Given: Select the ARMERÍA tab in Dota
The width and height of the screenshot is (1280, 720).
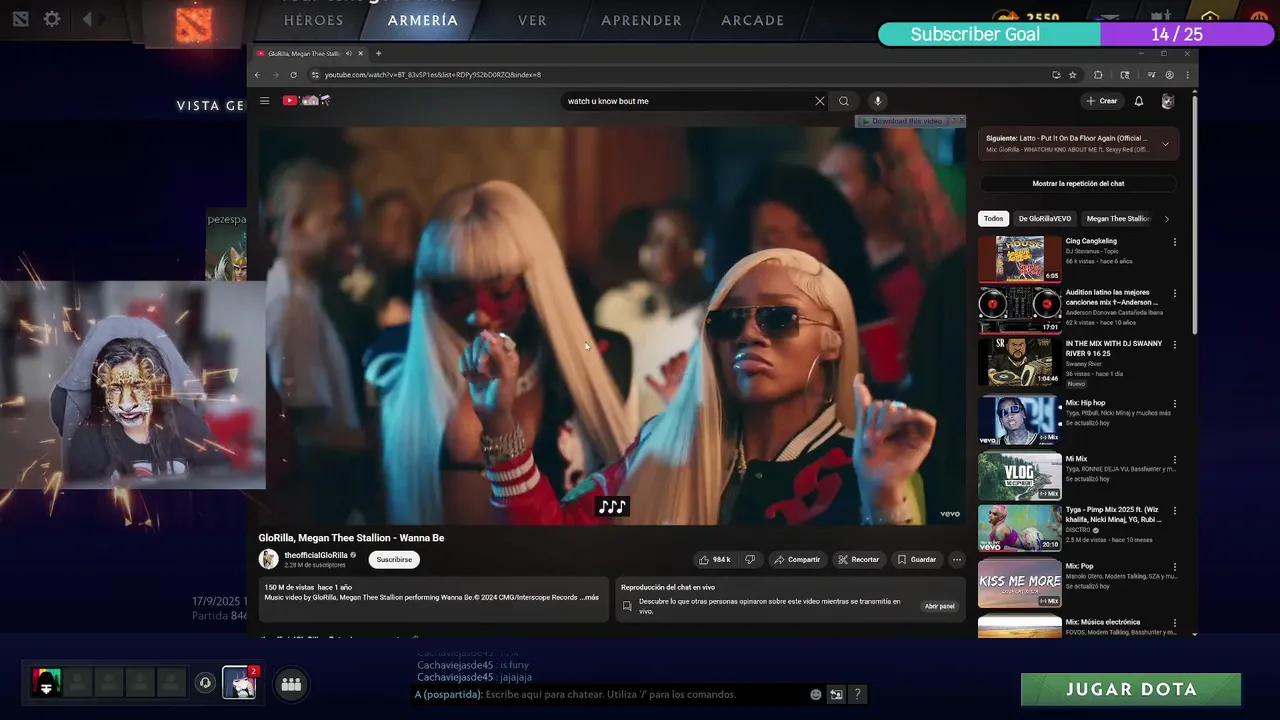Looking at the screenshot, I should [x=423, y=20].
